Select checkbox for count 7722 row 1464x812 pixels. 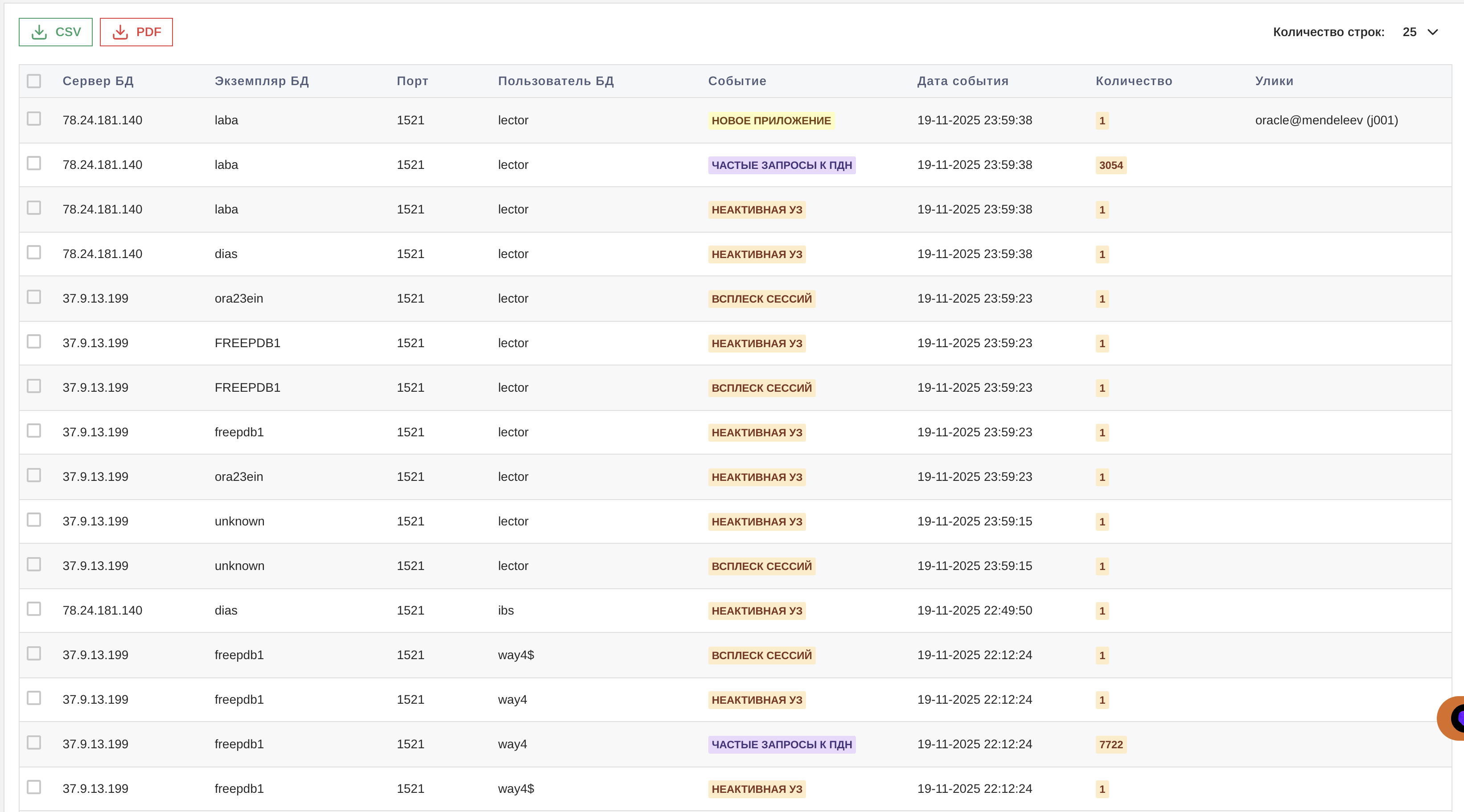[x=34, y=742]
